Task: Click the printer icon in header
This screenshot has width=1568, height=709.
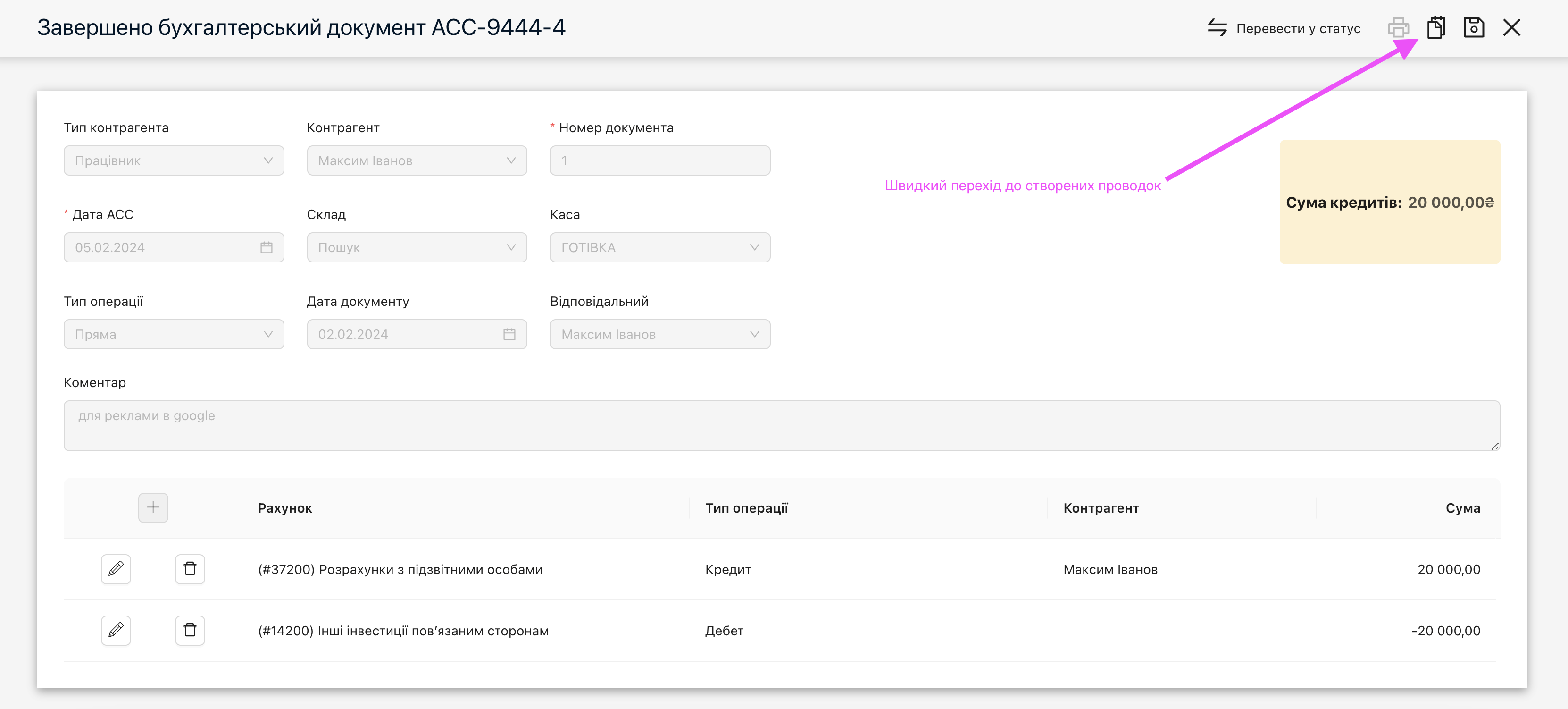Action: (x=1398, y=28)
